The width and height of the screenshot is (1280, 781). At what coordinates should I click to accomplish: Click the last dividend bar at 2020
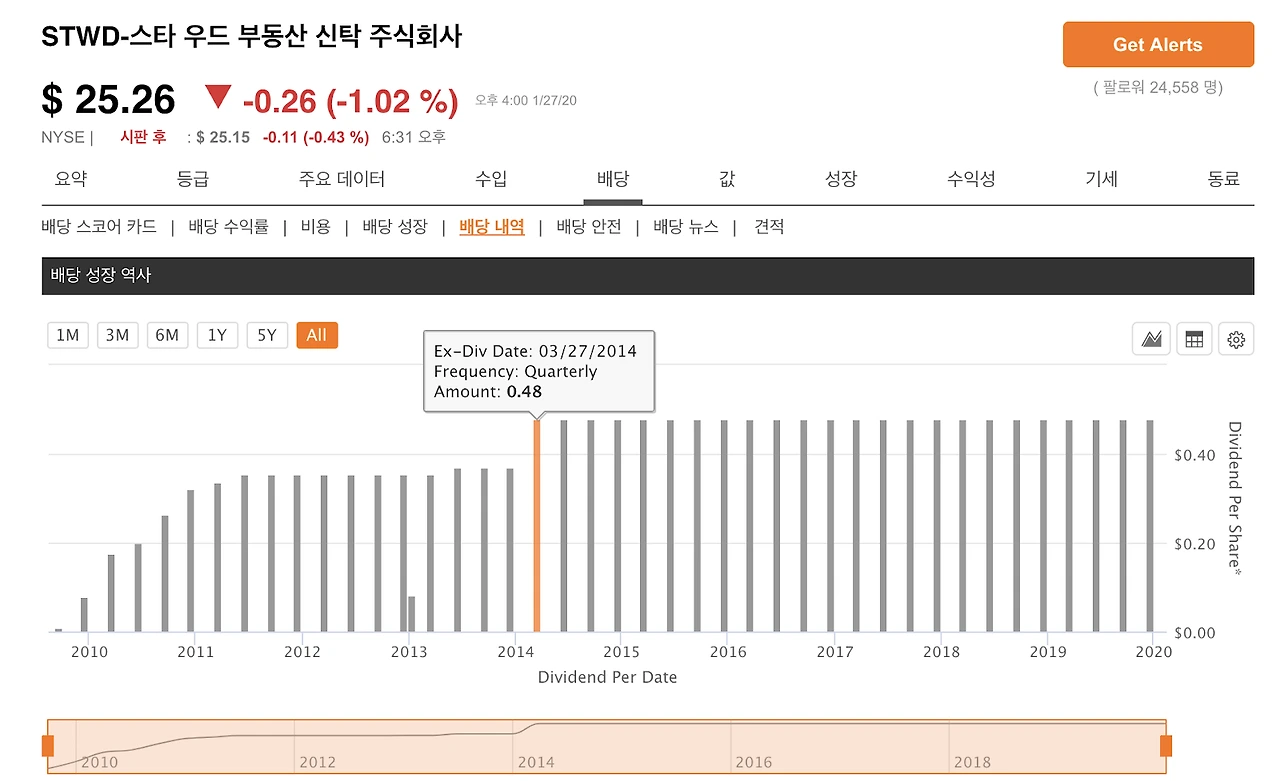1150,526
